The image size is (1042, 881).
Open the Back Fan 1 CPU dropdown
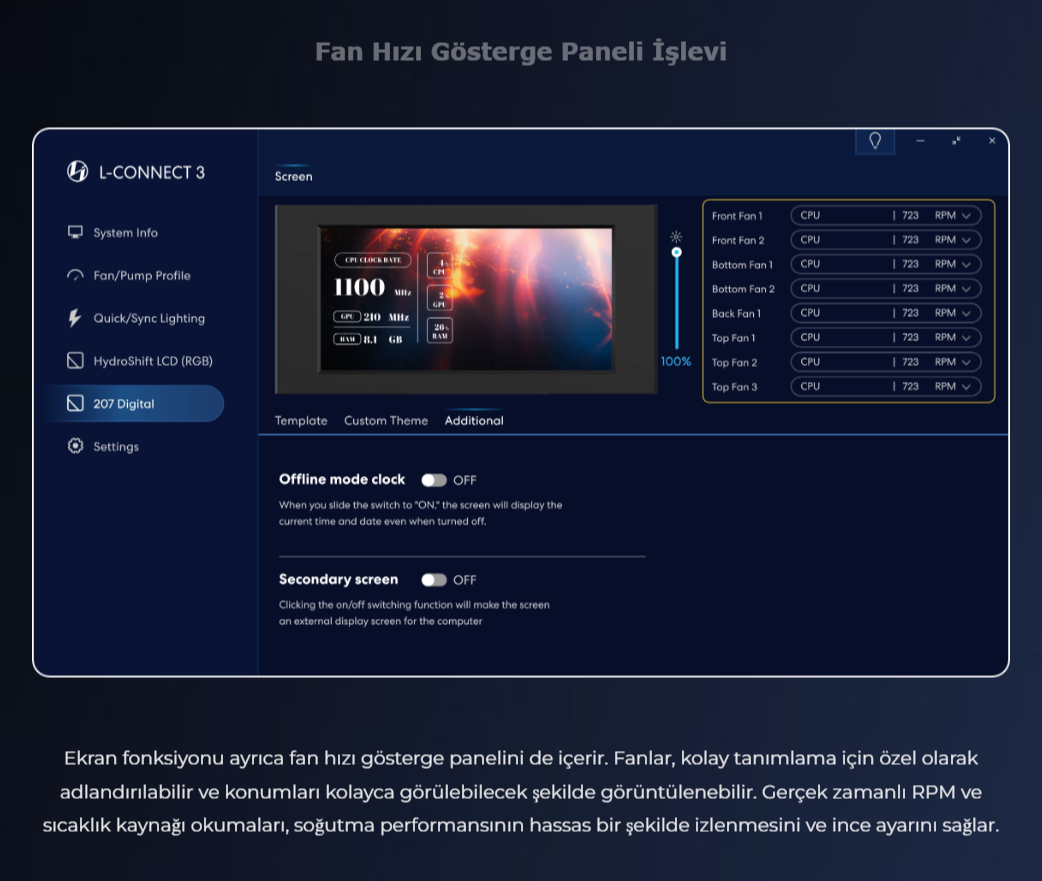[886, 313]
